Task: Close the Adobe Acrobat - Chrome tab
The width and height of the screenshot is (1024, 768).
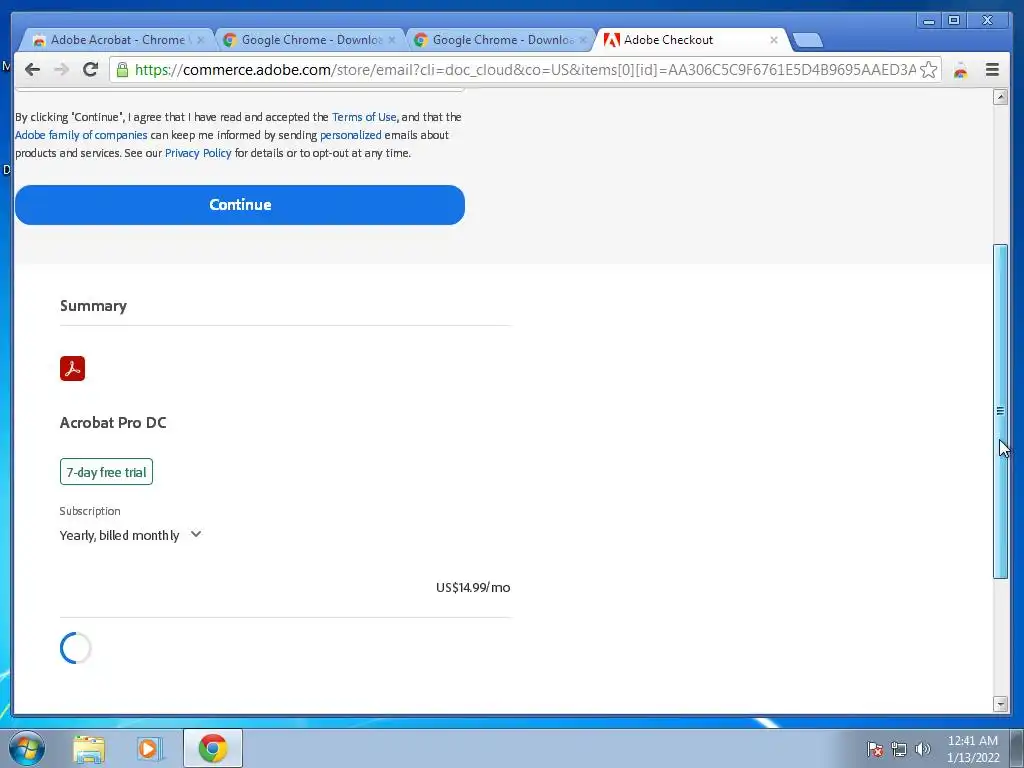Action: (x=200, y=40)
